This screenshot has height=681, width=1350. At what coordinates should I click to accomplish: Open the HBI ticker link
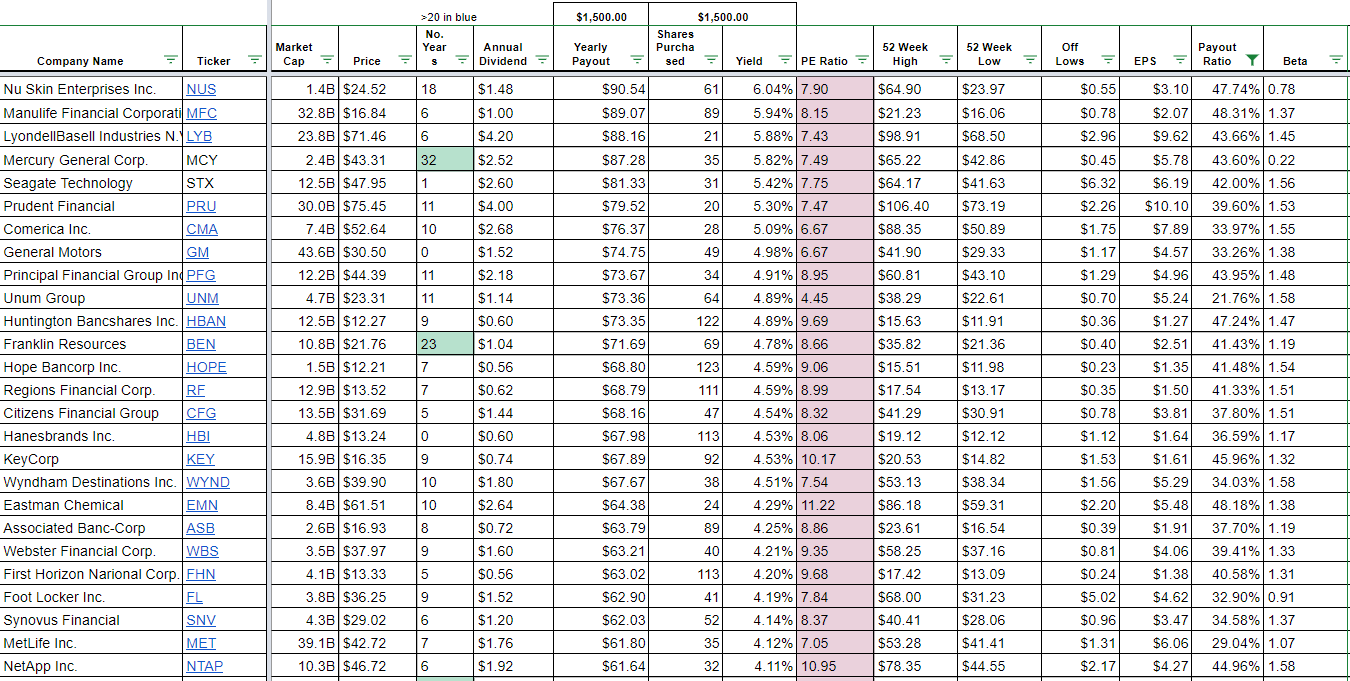198,436
